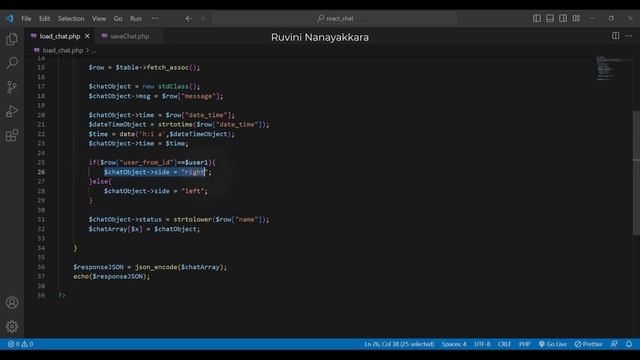The height and width of the screenshot is (360, 640).
Task: Open the View menu
Action: 99,19
